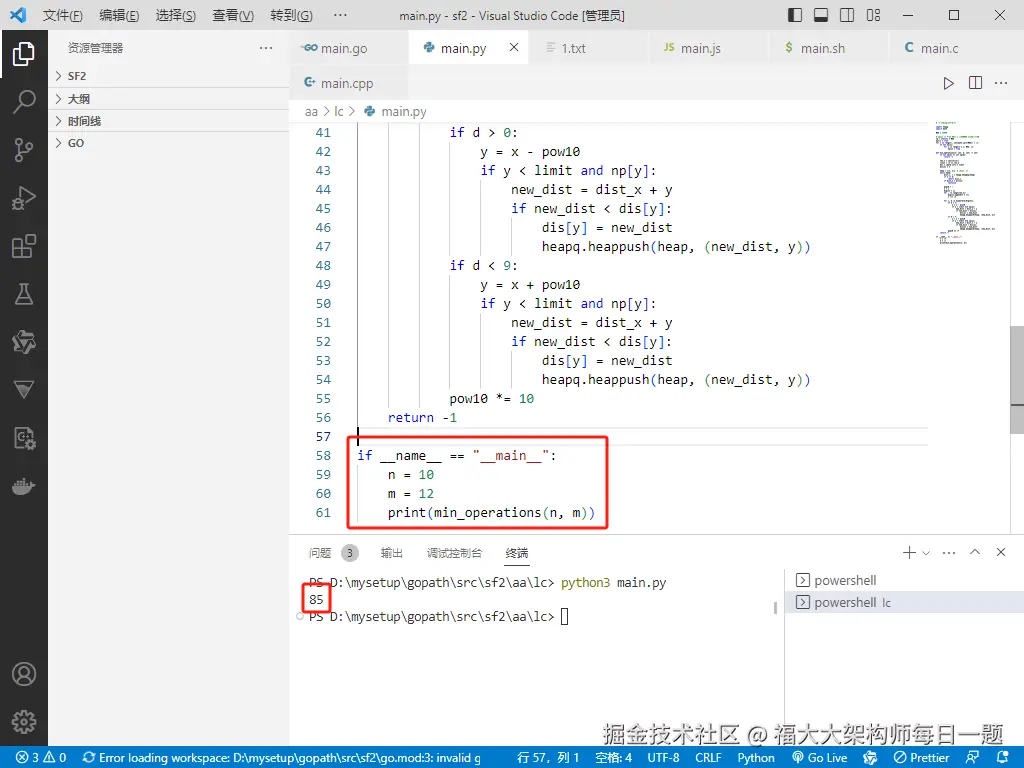Open editor more actions ellipsis
The image size is (1024, 768).
point(1001,83)
